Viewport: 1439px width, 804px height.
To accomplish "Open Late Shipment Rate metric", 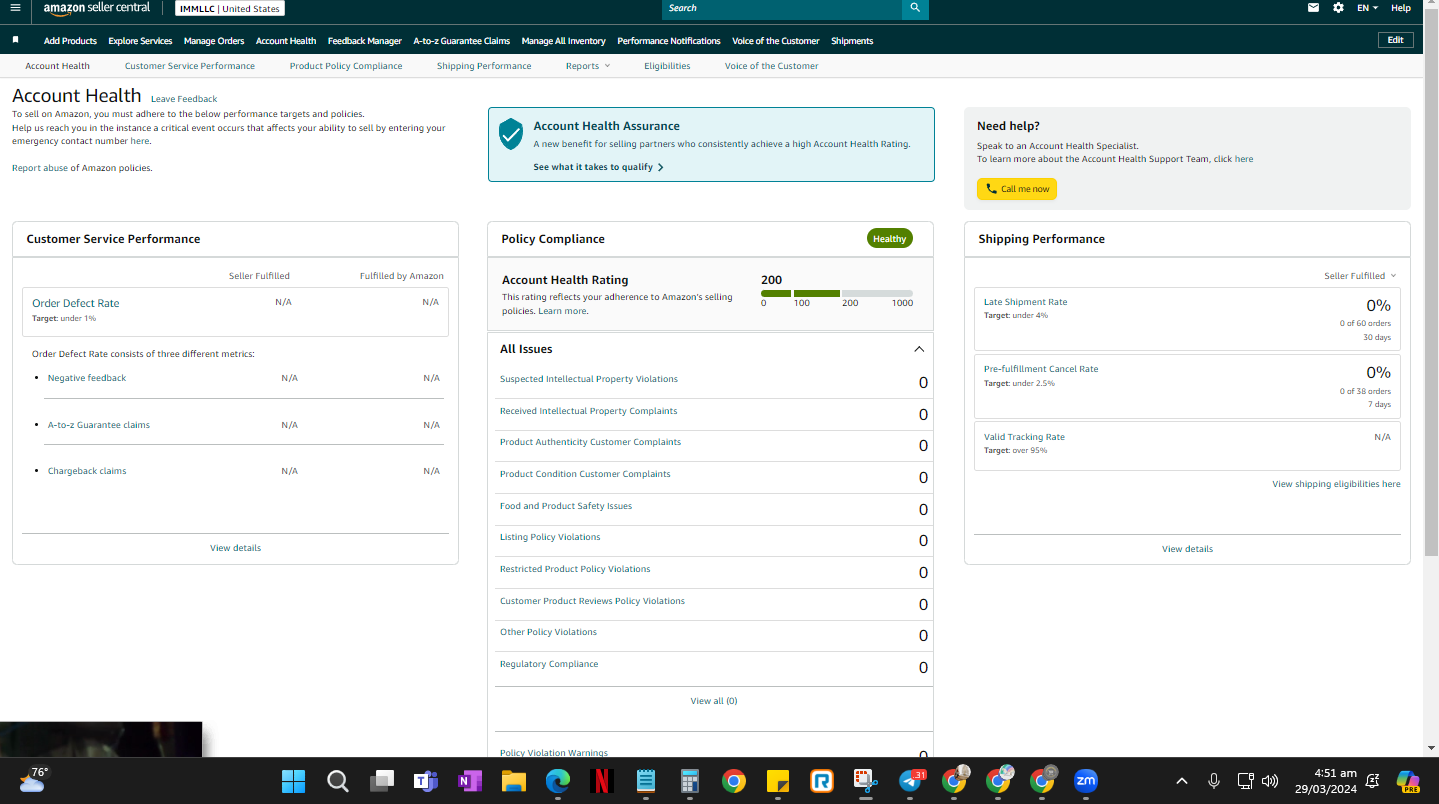I will 1025,302.
